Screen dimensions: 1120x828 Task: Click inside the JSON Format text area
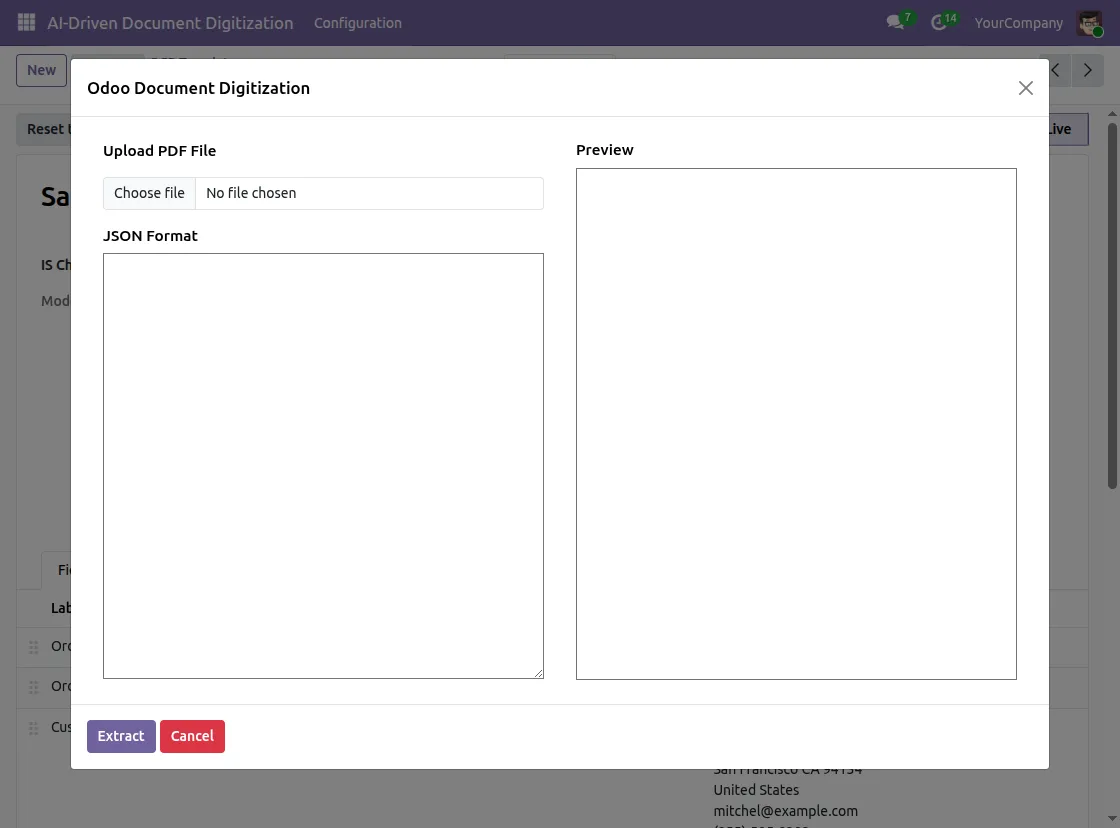(x=323, y=466)
